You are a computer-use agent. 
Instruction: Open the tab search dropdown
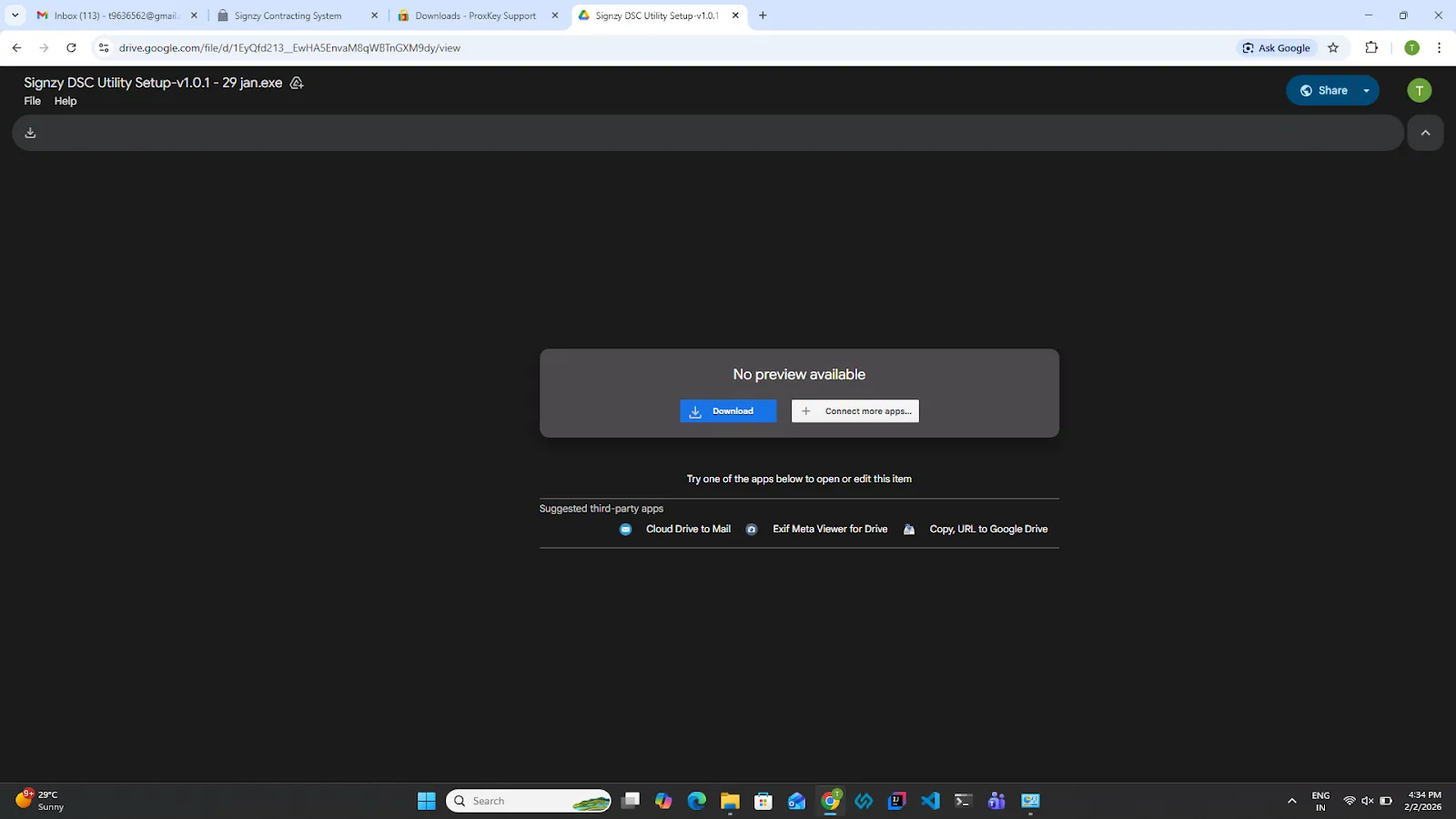15,15
